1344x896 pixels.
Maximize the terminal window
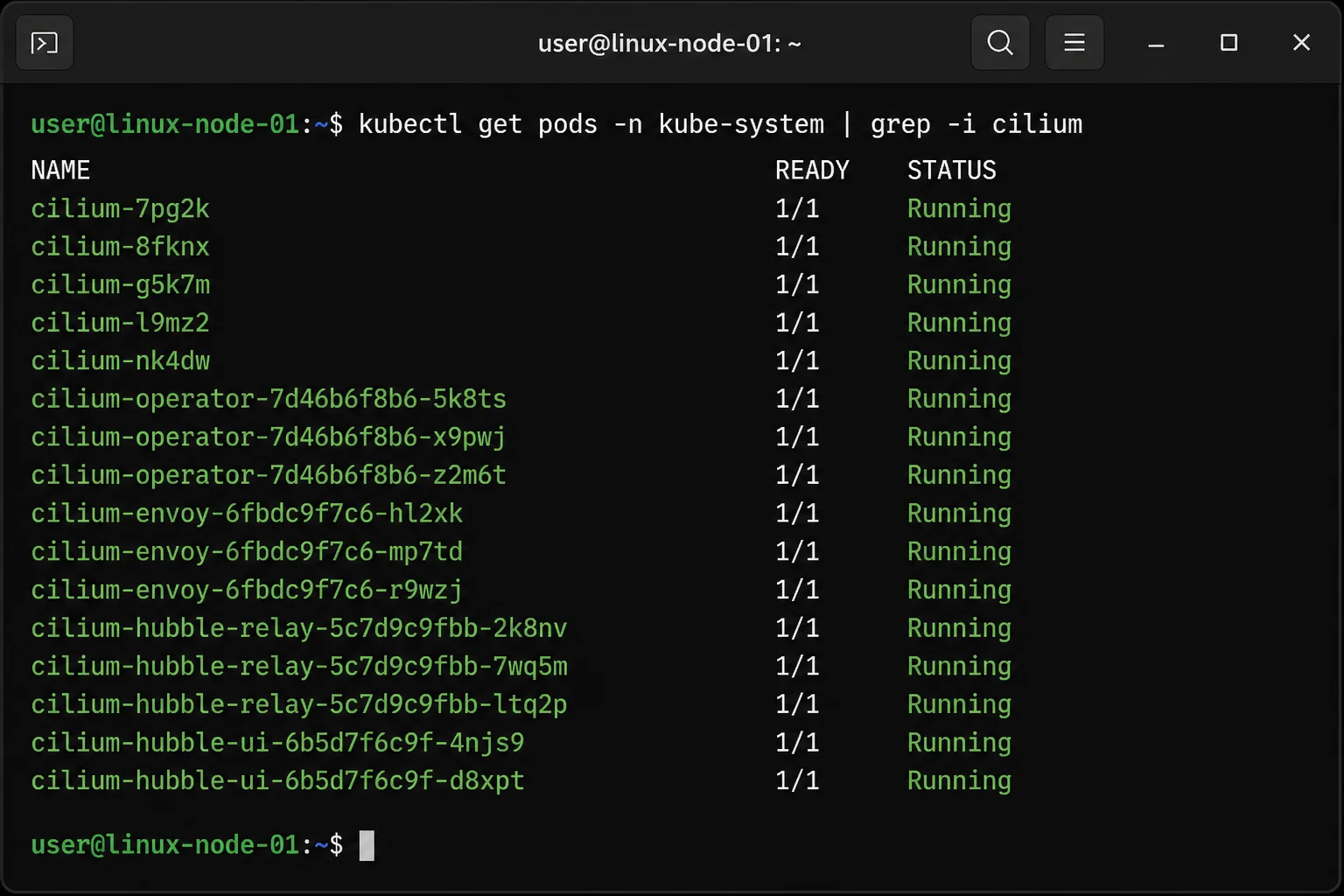click(x=1228, y=43)
